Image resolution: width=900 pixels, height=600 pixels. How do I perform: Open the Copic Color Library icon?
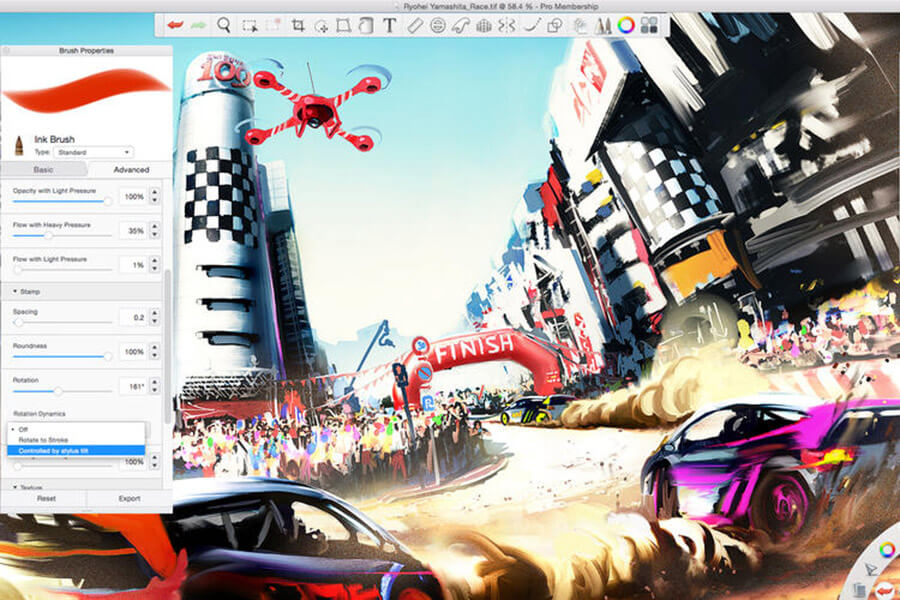(x=649, y=25)
